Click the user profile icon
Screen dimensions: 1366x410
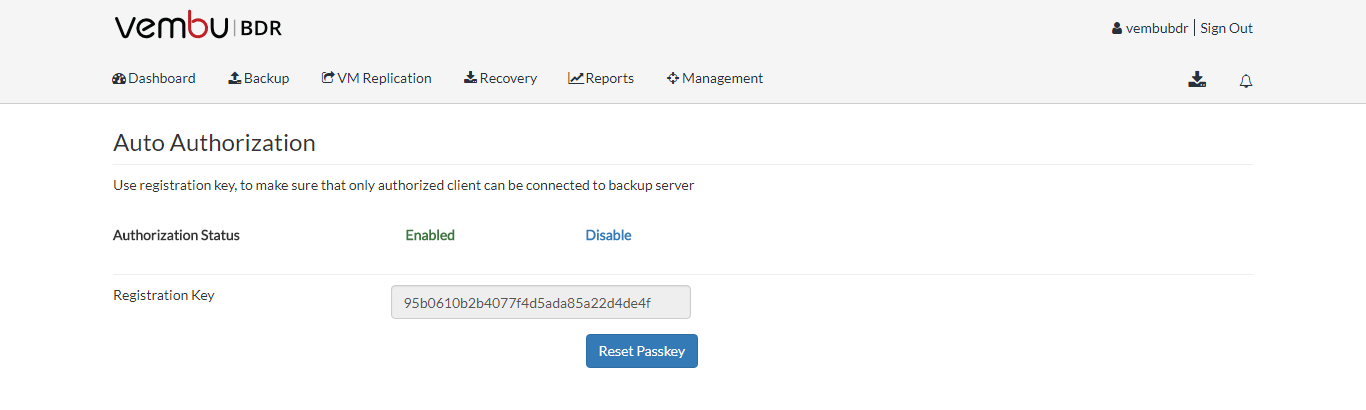(x=1117, y=29)
